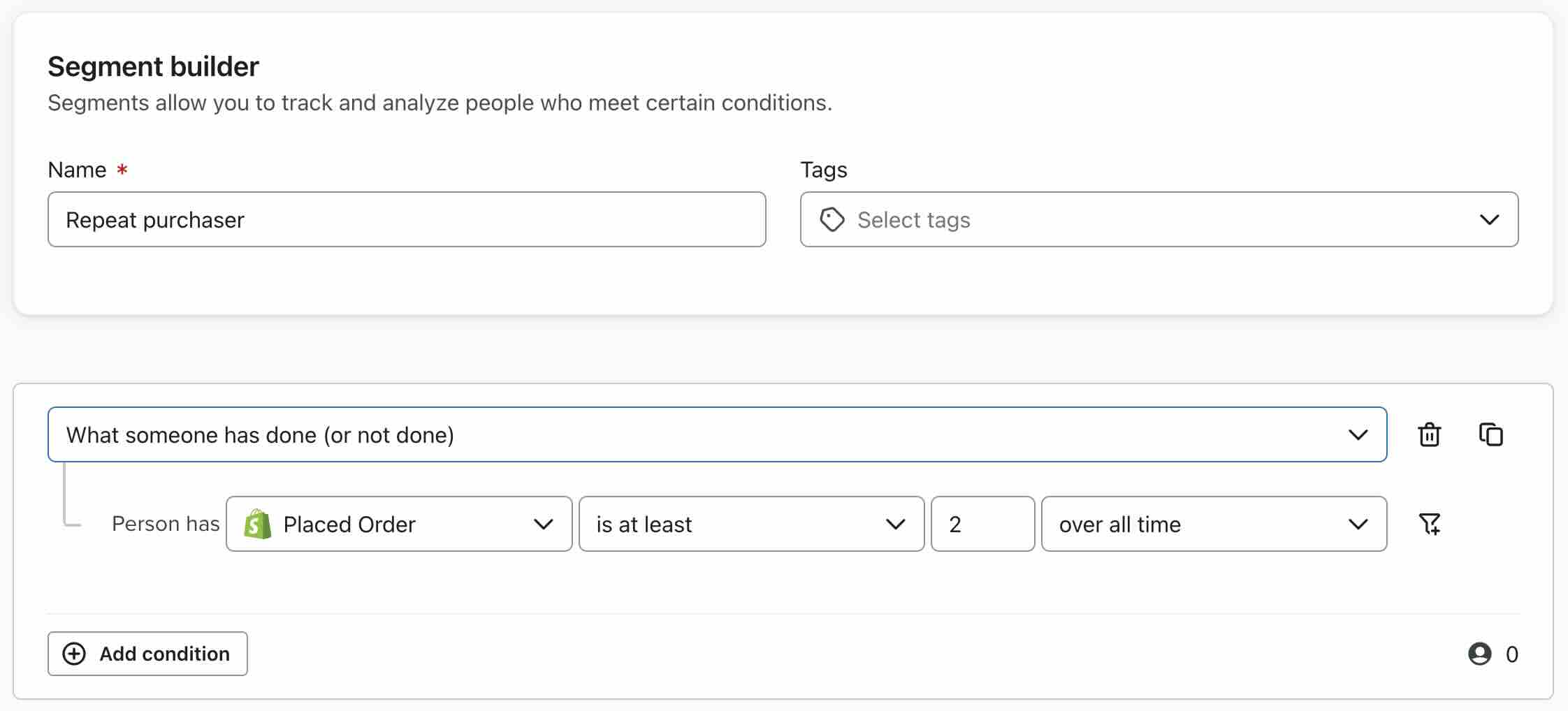Click the 'Person has' label text
Screen dimensions: 1568x711
[166, 524]
